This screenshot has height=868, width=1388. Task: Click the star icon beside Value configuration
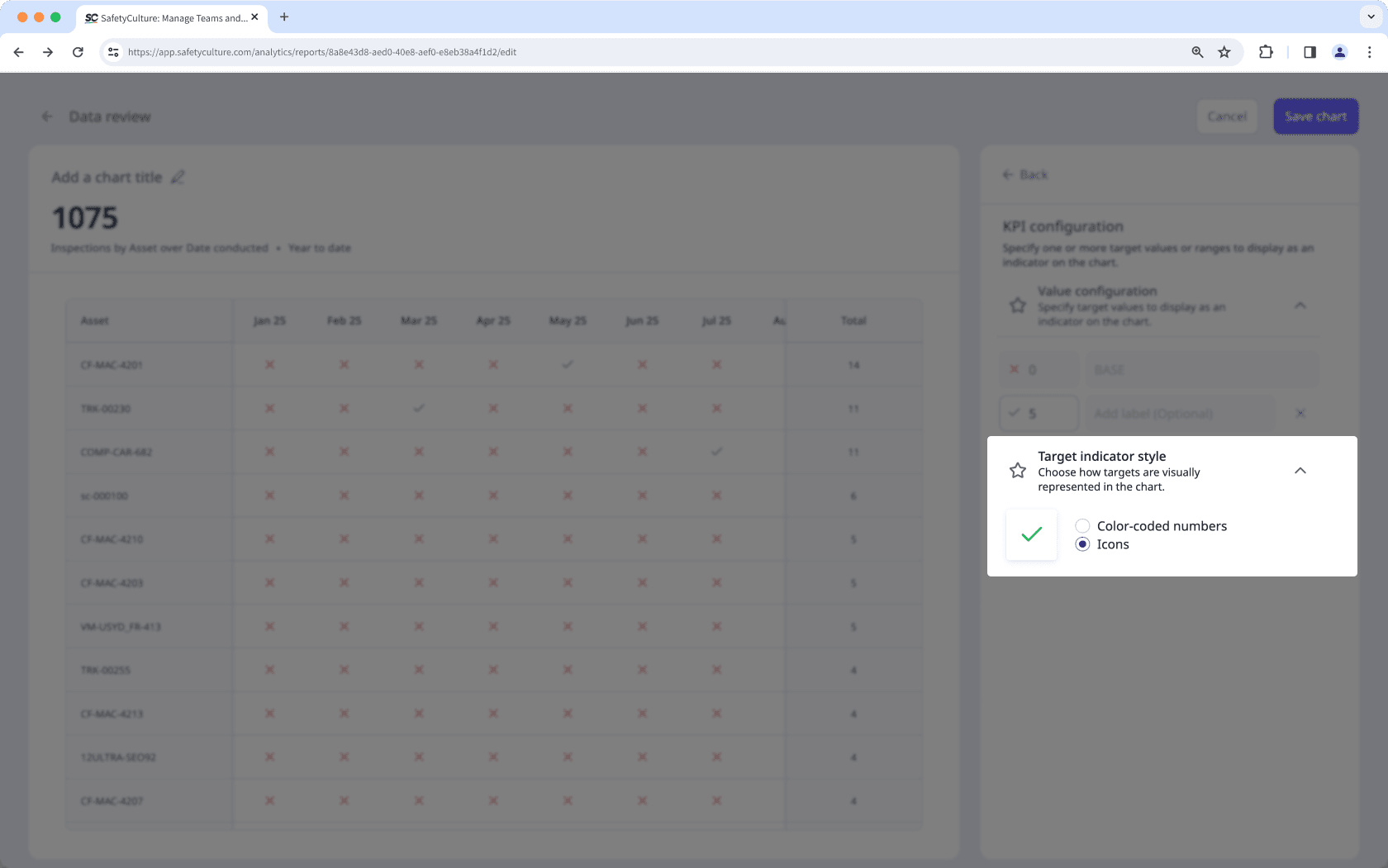[1017, 305]
